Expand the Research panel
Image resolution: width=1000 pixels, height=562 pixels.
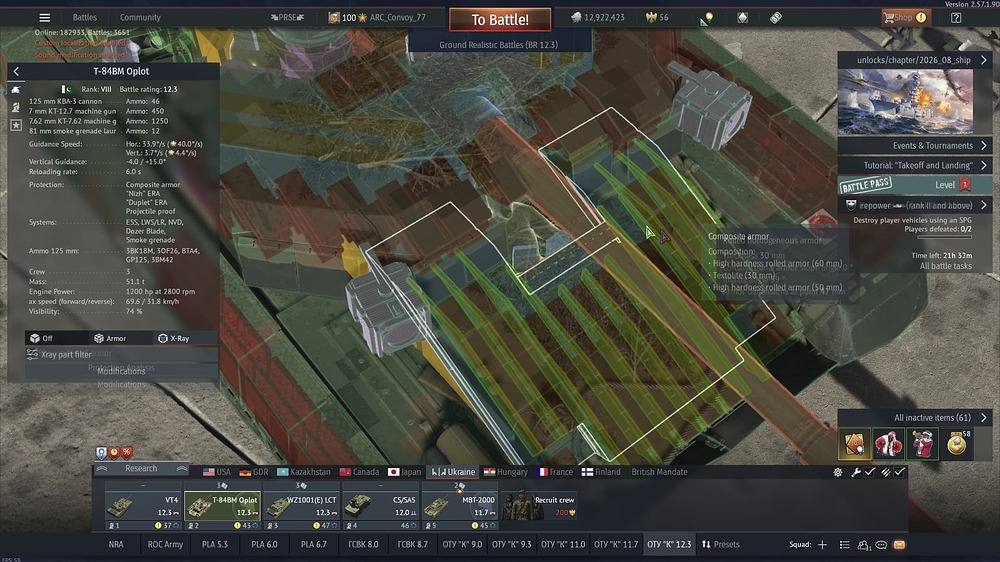[141, 468]
